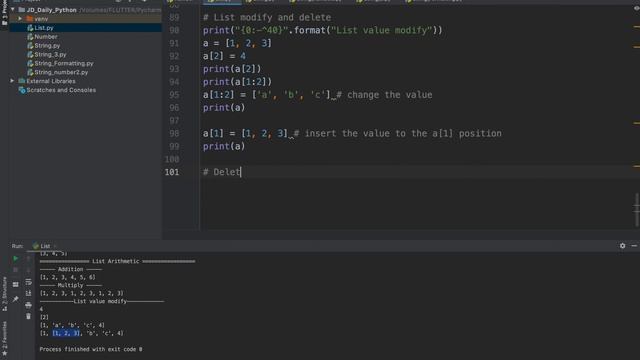Screen dimensions: 640x360
Task: Collapse the JD_Daily_Python project root
Action: (x=13, y=10)
